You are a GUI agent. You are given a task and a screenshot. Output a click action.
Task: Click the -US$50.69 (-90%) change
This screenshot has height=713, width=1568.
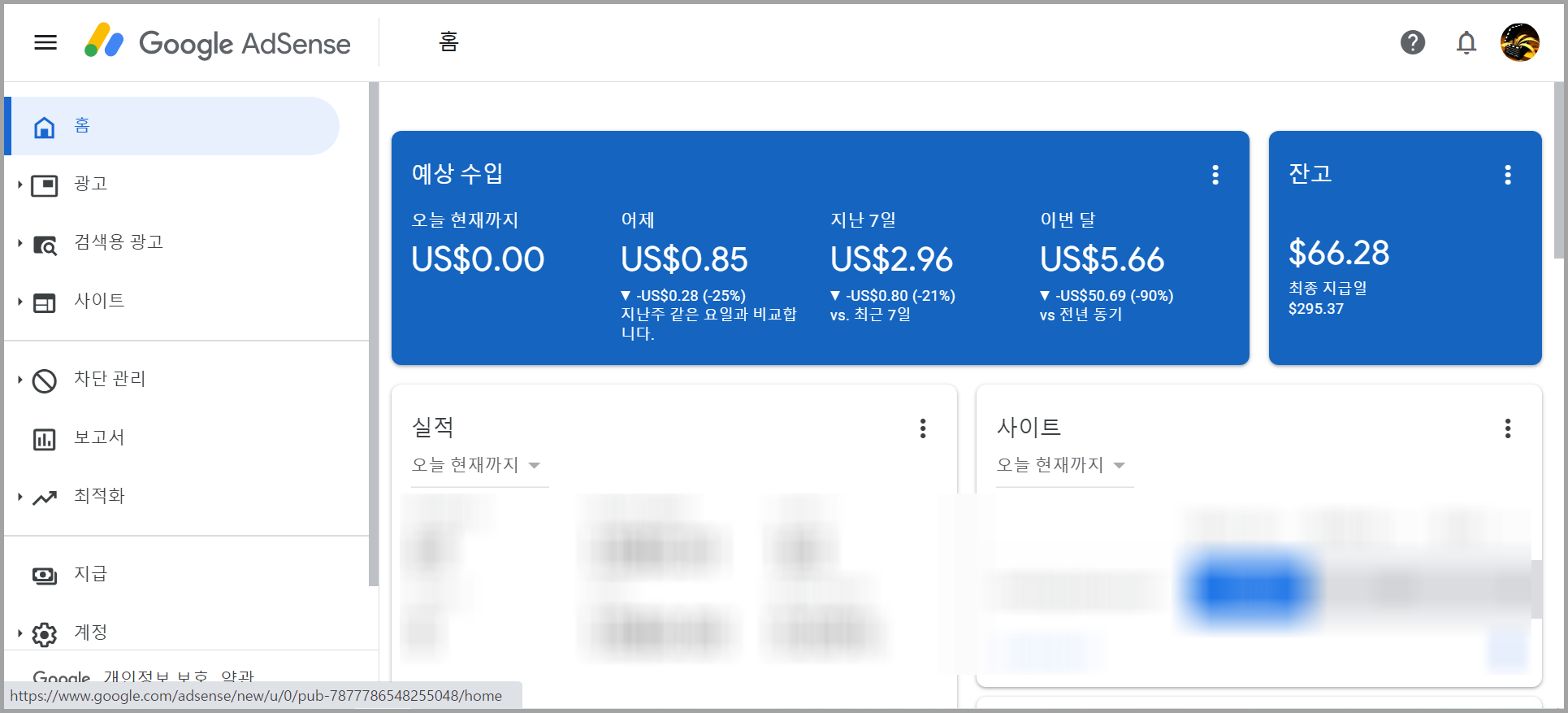1107,296
